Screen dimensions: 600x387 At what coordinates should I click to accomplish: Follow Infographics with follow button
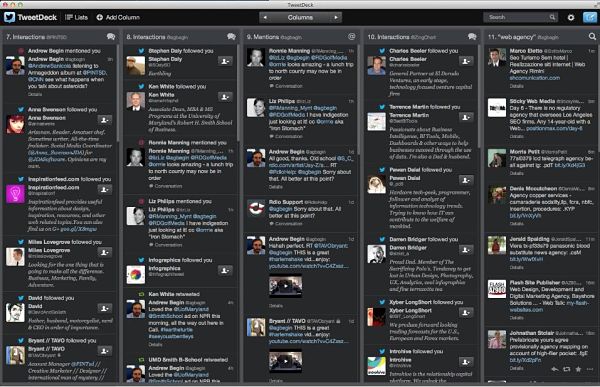coord(225,271)
